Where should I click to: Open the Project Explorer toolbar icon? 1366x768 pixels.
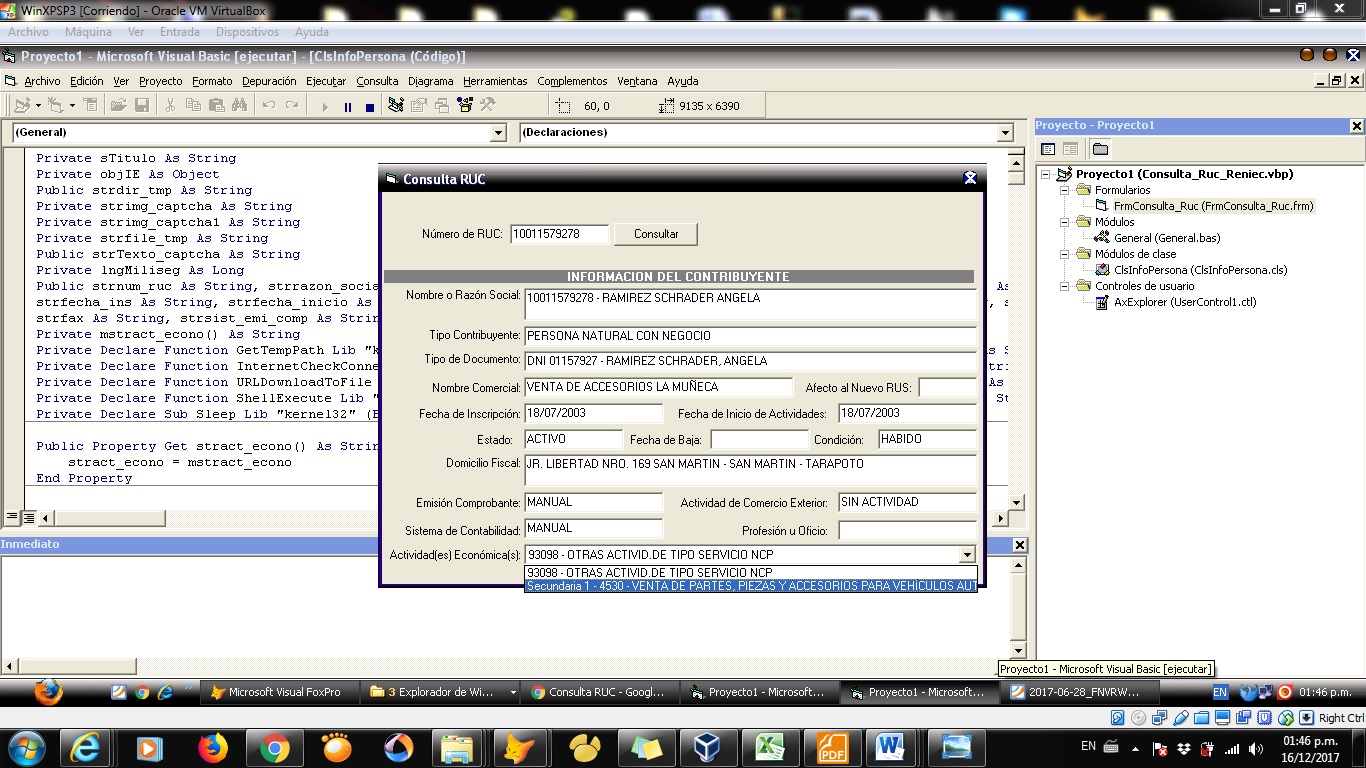tap(396, 105)
